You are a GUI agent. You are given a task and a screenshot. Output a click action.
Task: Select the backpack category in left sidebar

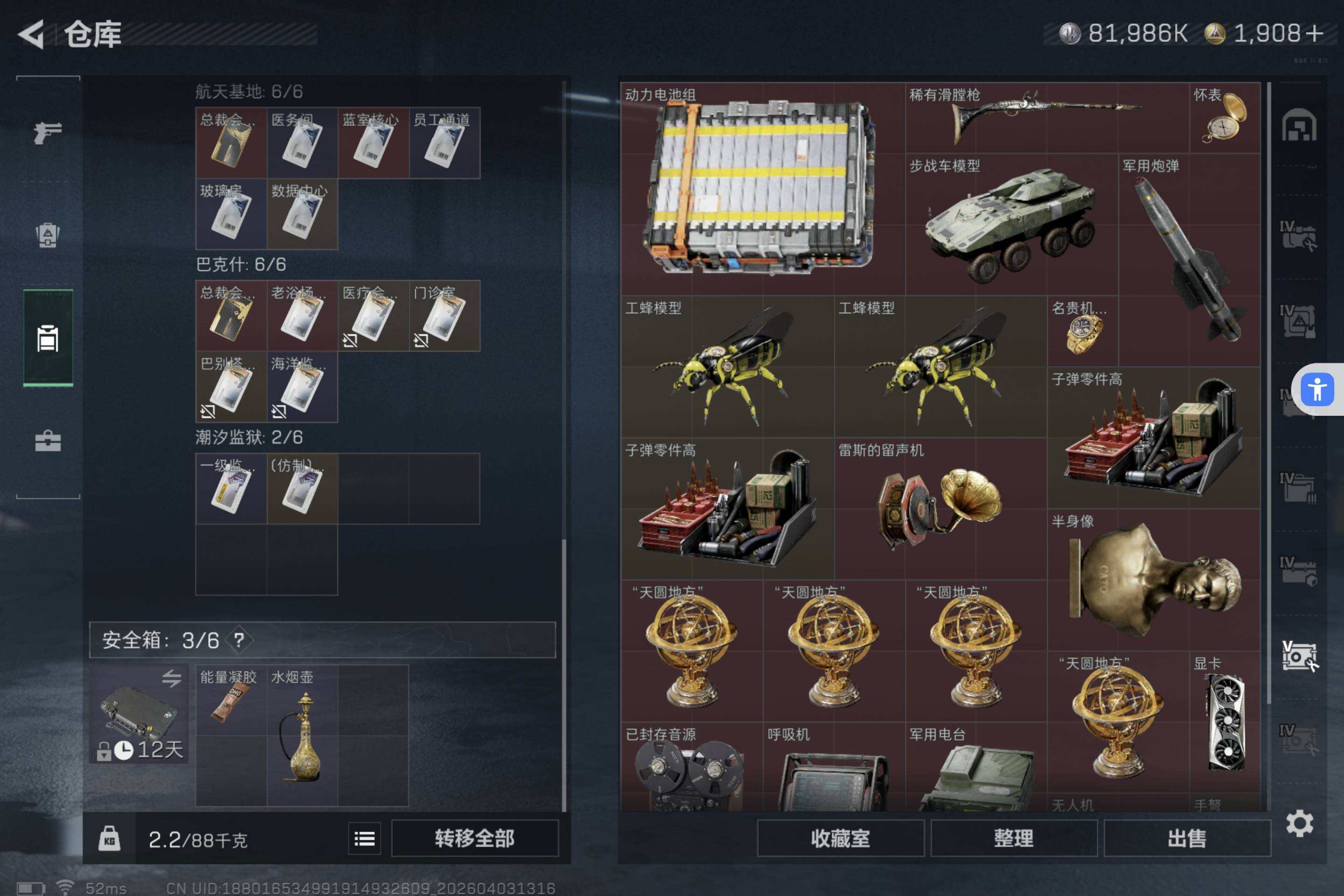click(x=48, y=234)
